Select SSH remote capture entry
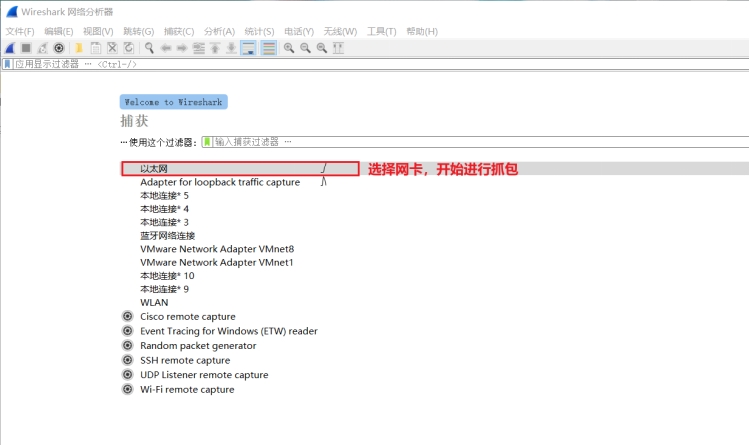The image size is (750, 445). [185, 360]
